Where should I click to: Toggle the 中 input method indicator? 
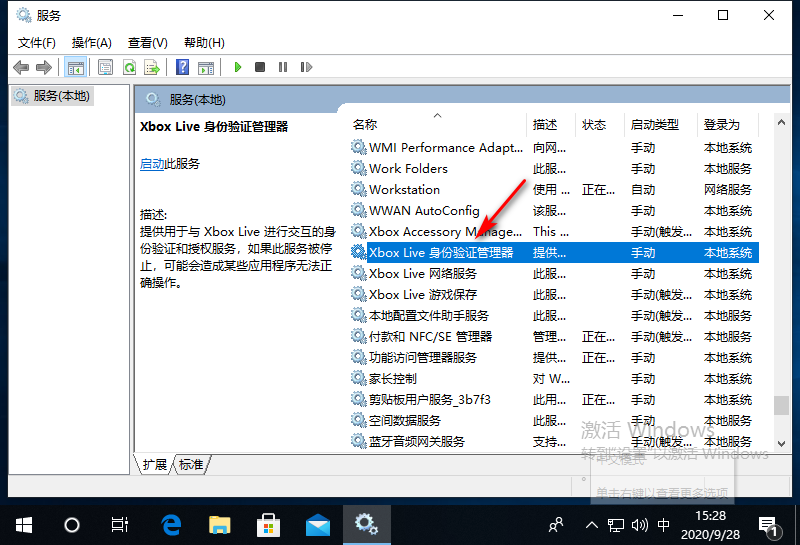[665, 525]
